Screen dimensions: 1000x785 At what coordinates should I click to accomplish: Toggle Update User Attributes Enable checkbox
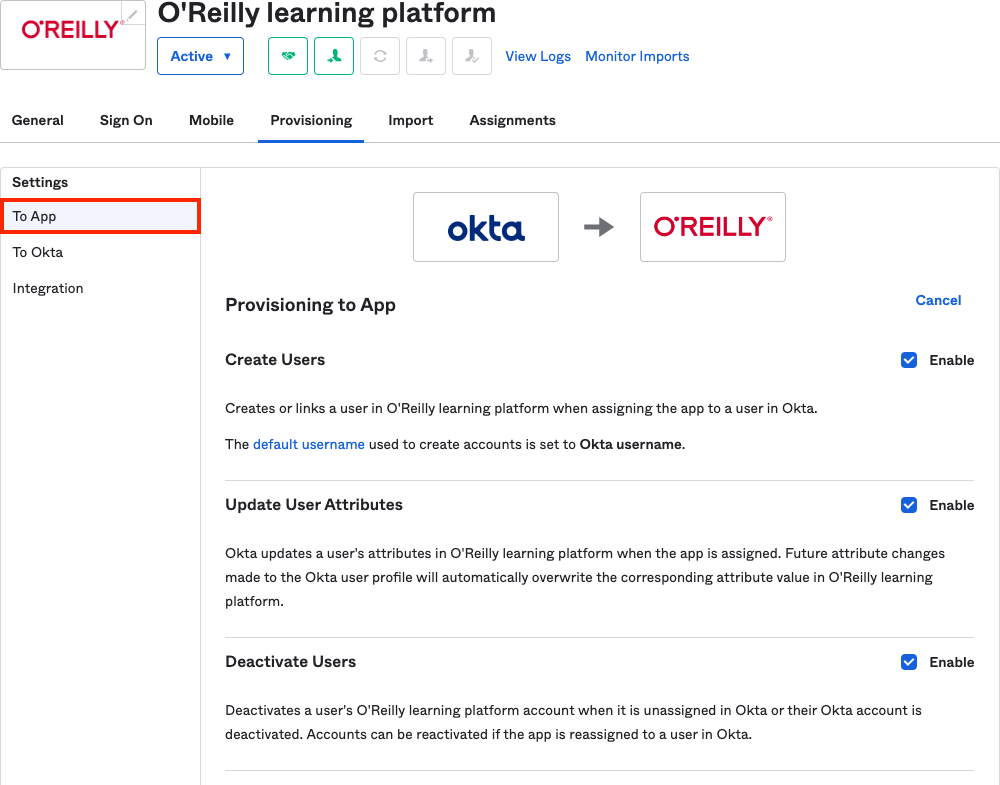[x=909, y=505]
